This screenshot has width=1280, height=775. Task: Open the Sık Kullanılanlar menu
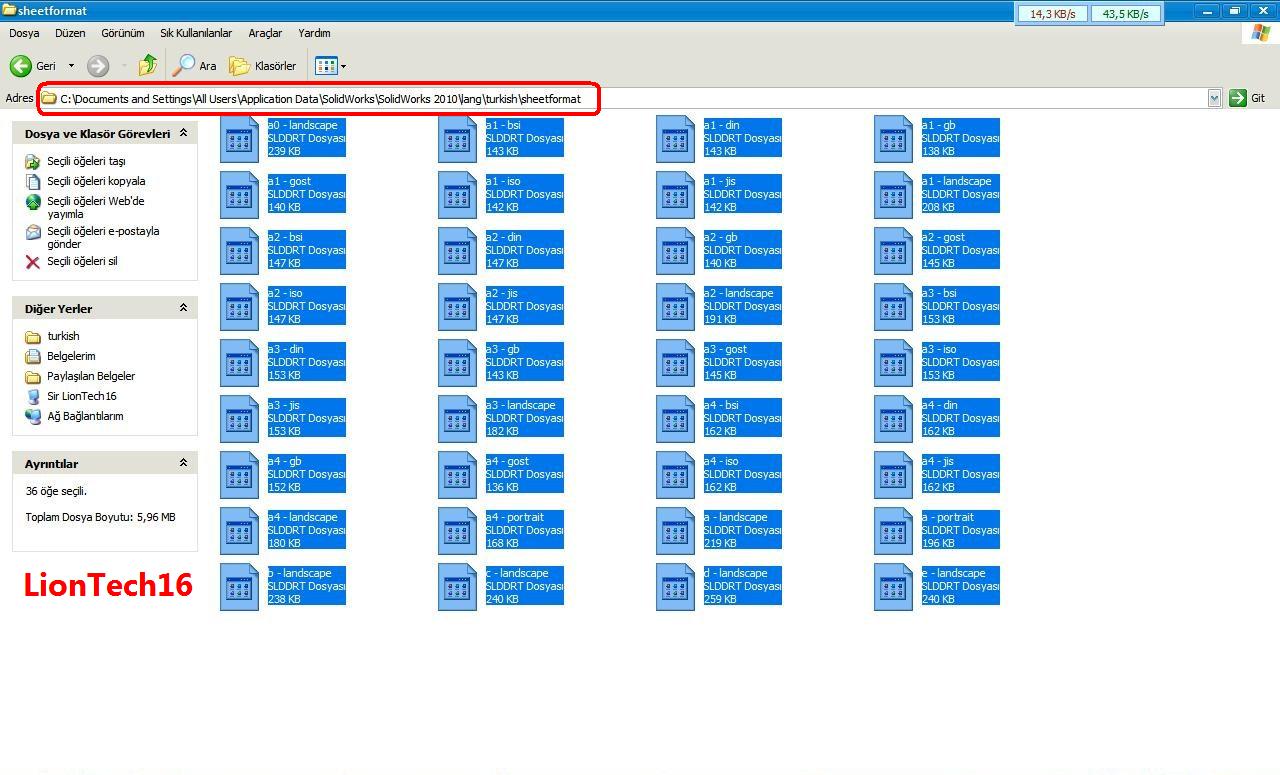[196, 33]
